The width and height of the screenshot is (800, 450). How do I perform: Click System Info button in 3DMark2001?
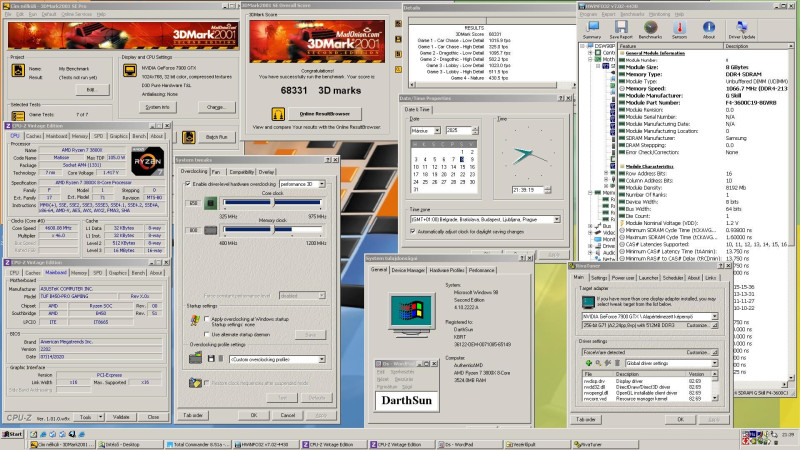pyautogui.click(x=157, y=107)
